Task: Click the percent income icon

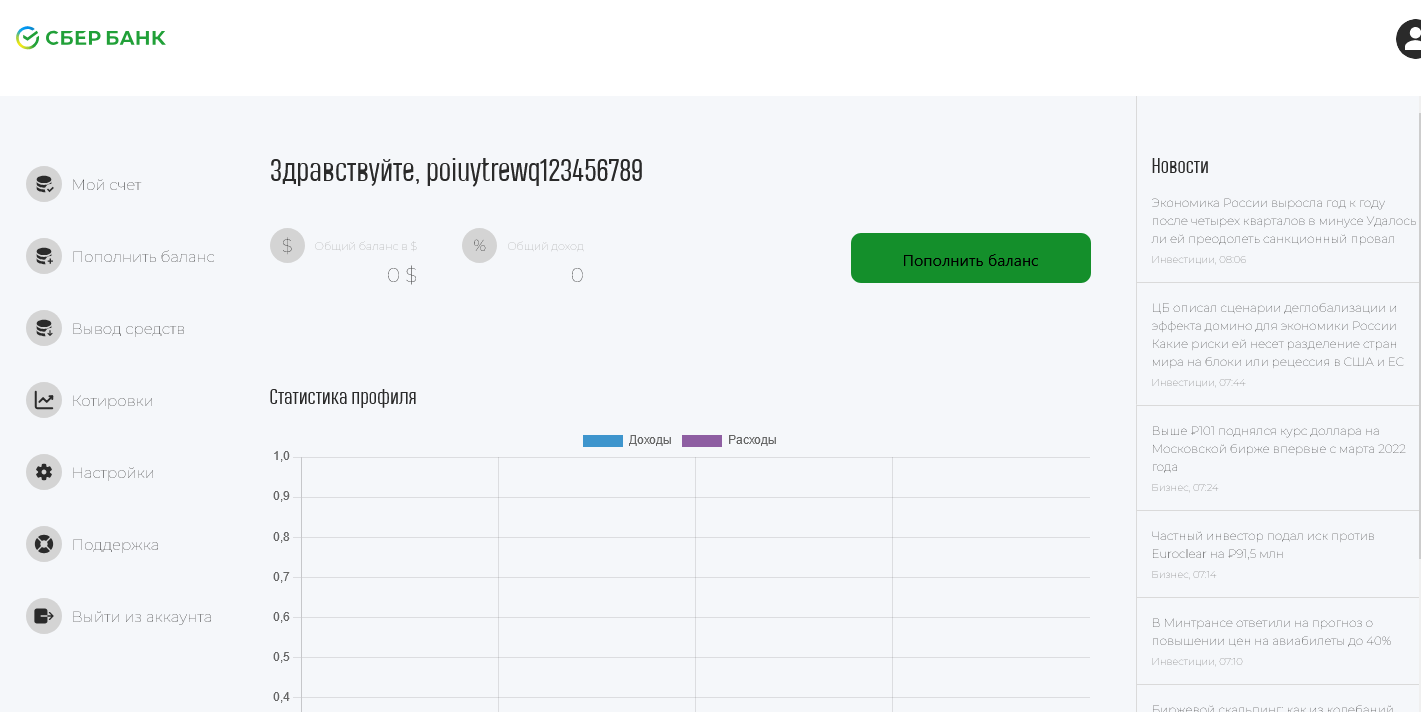Action: coord(479,246)
